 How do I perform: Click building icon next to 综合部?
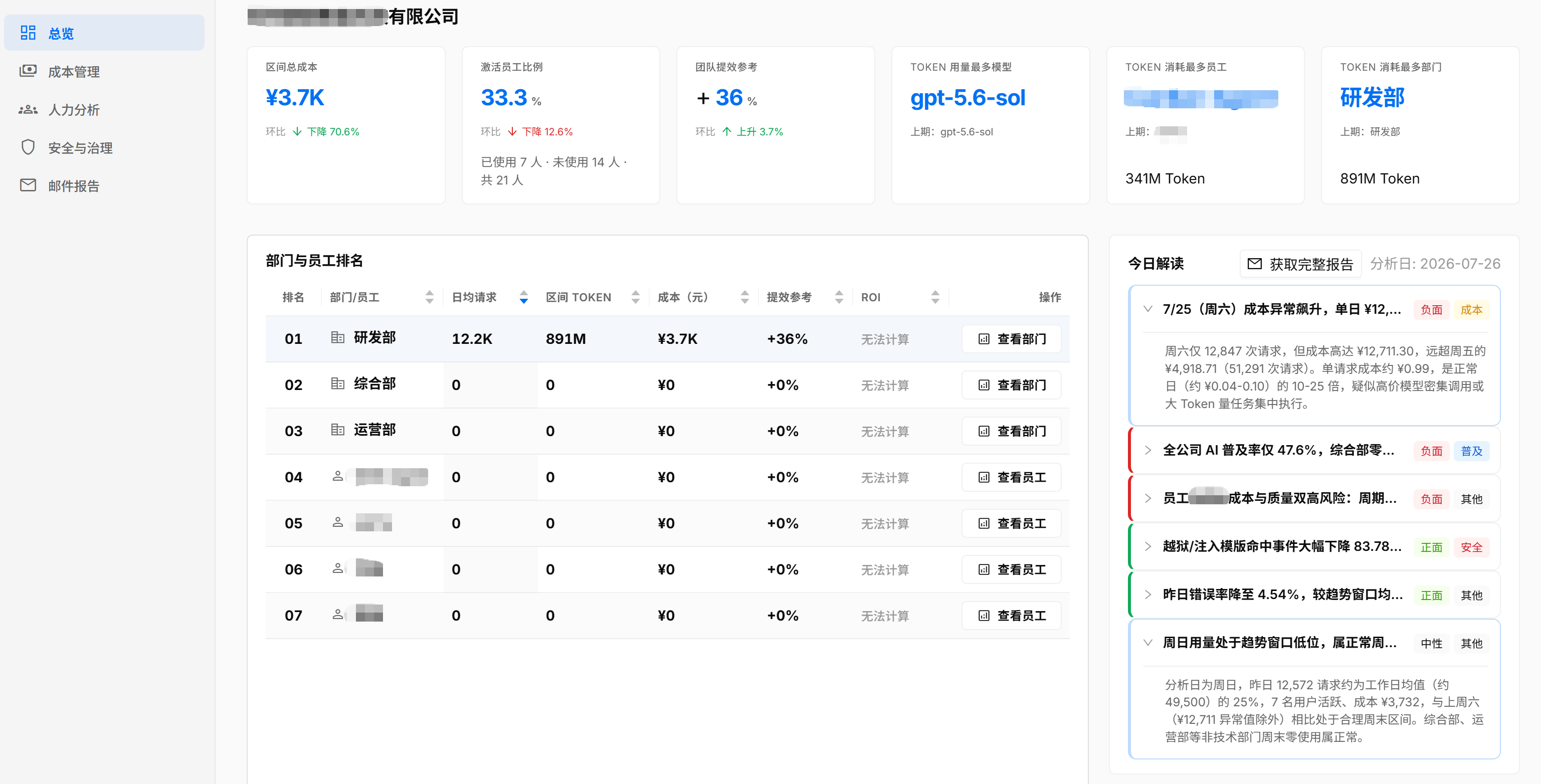[337, 384]
